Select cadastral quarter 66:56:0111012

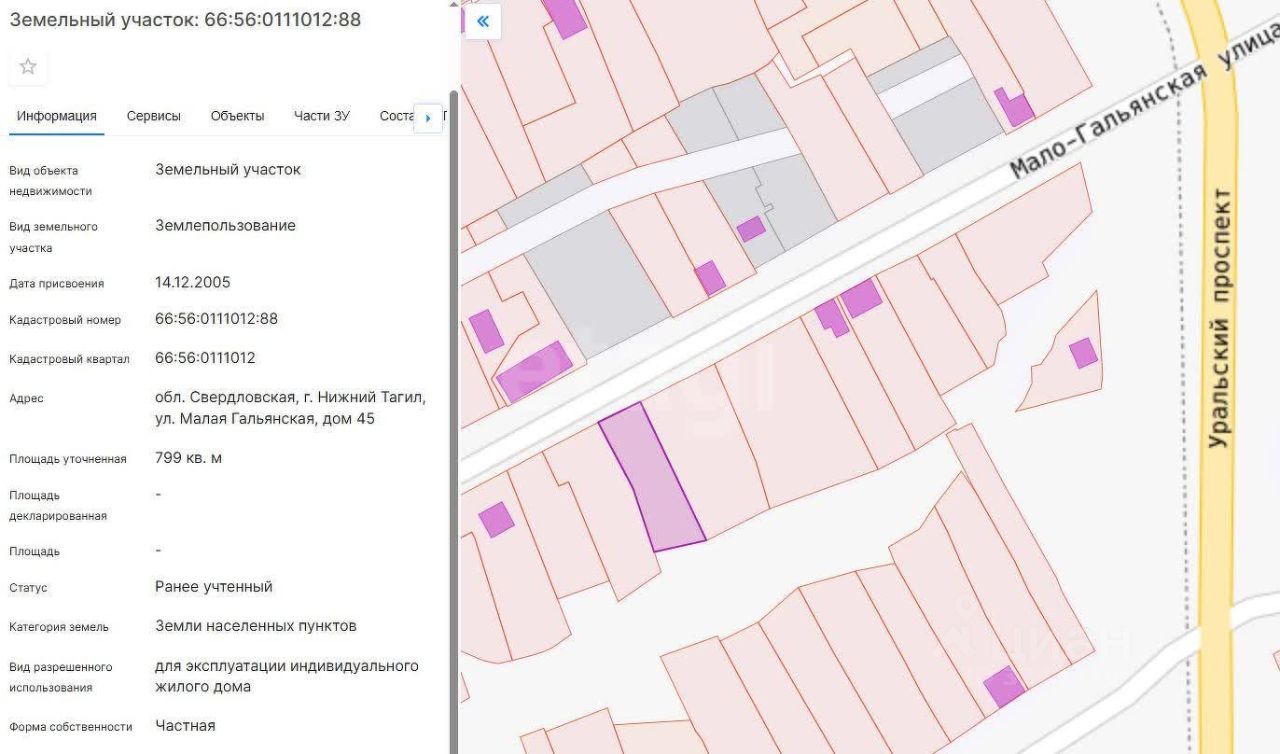pos(205,358)
